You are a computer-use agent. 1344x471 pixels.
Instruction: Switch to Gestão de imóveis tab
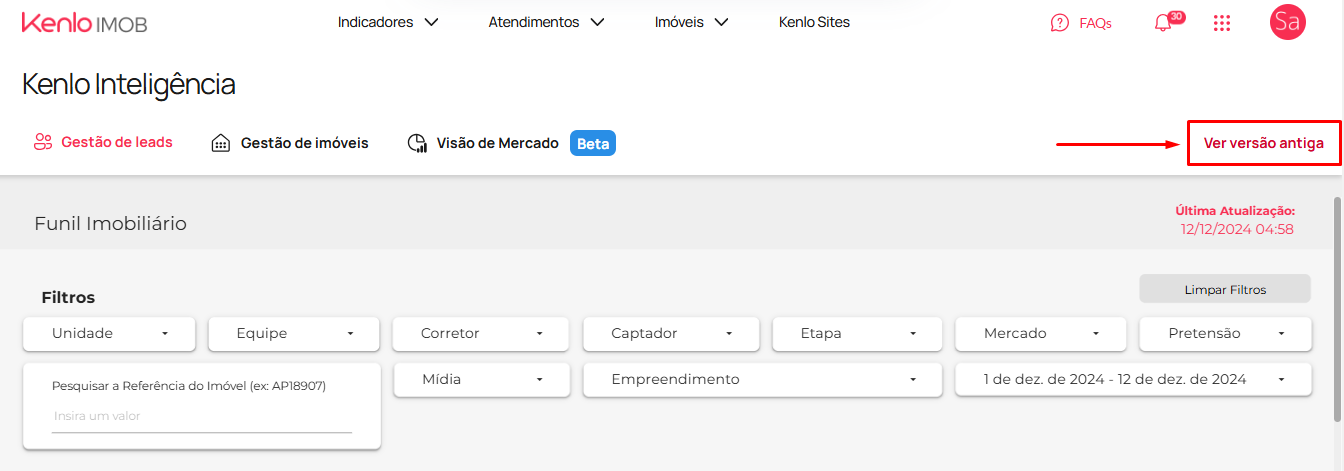[290, 143]
